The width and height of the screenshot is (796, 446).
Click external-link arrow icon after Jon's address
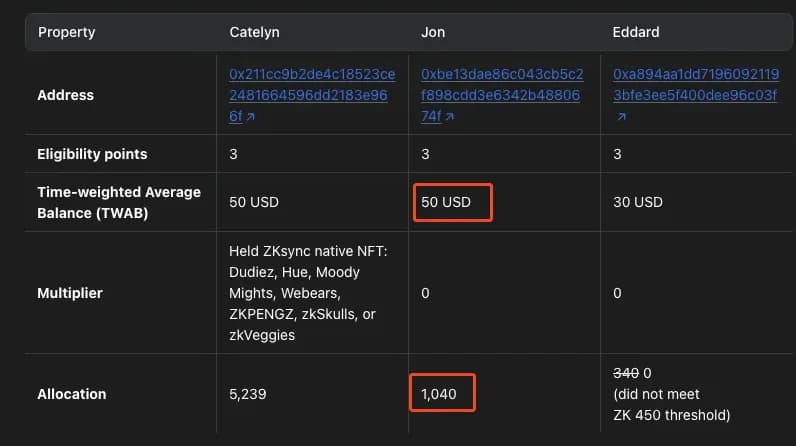coord(447,117)
